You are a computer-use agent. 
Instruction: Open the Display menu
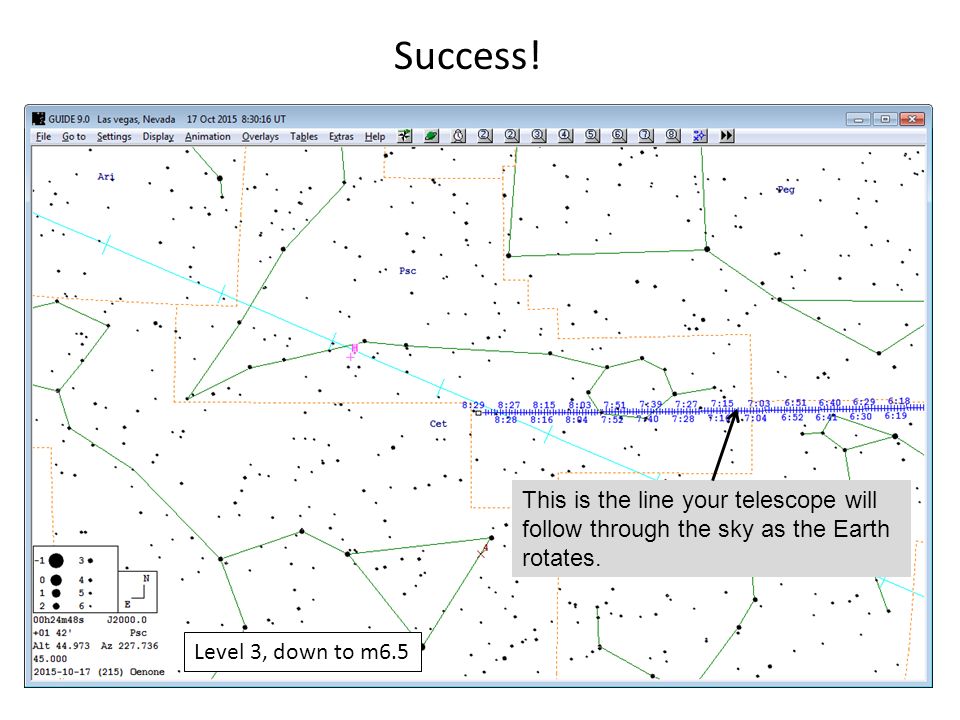[158, 137]
